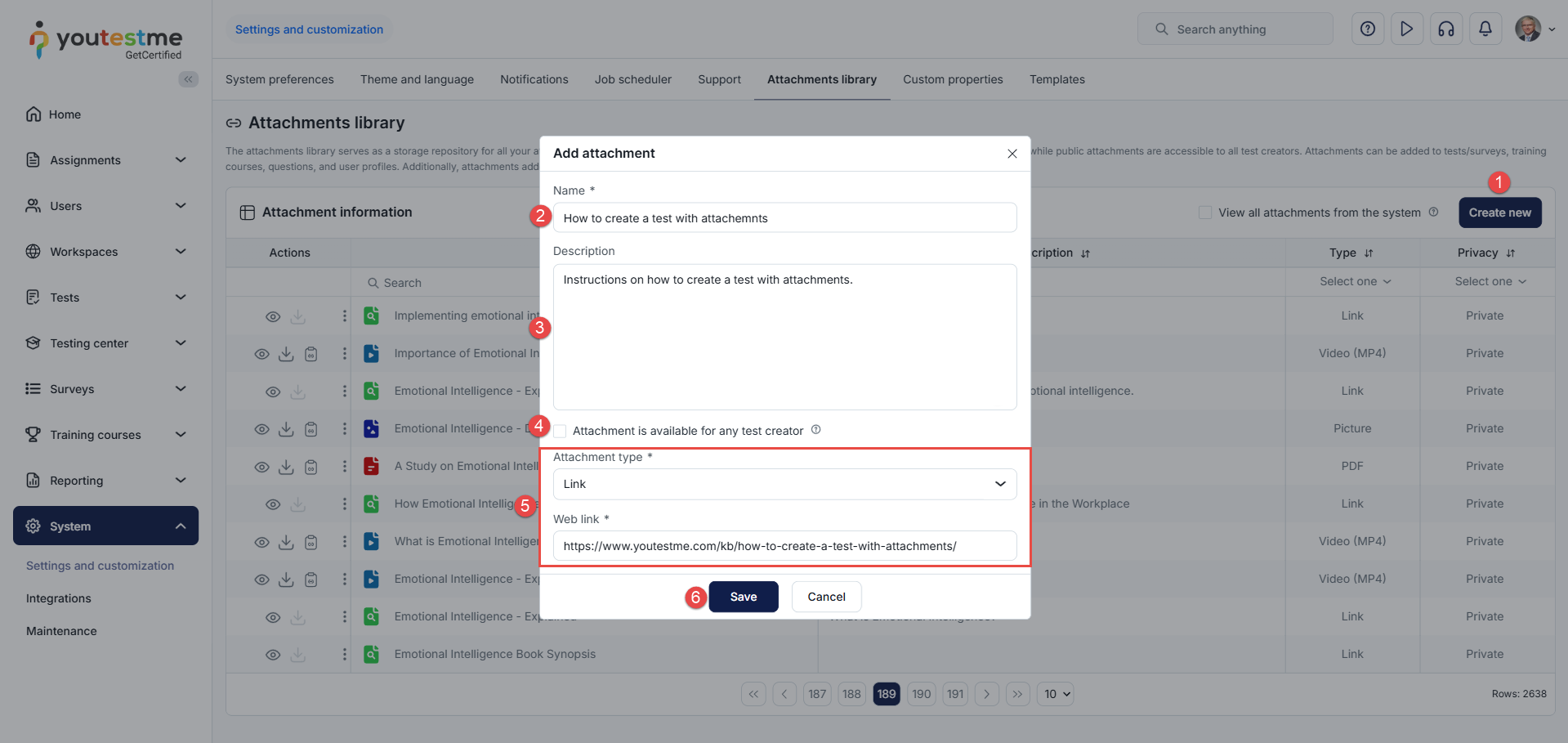Viewport: 1568px width, 743px height.
Task: Switch to the Custom properties tab
Action: pyautogui.click(x=953, y=79)
